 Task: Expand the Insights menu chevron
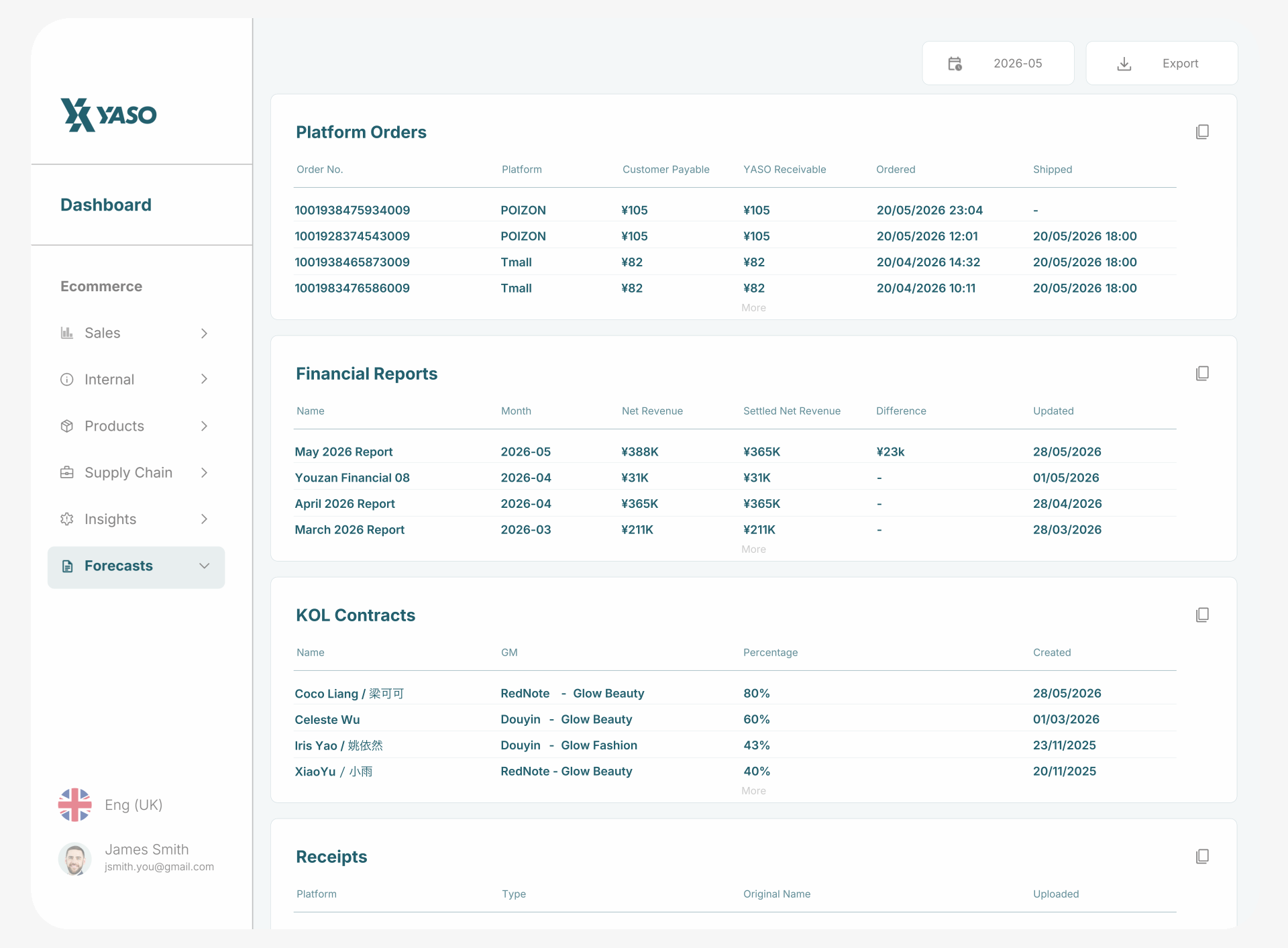click(204, 519)
